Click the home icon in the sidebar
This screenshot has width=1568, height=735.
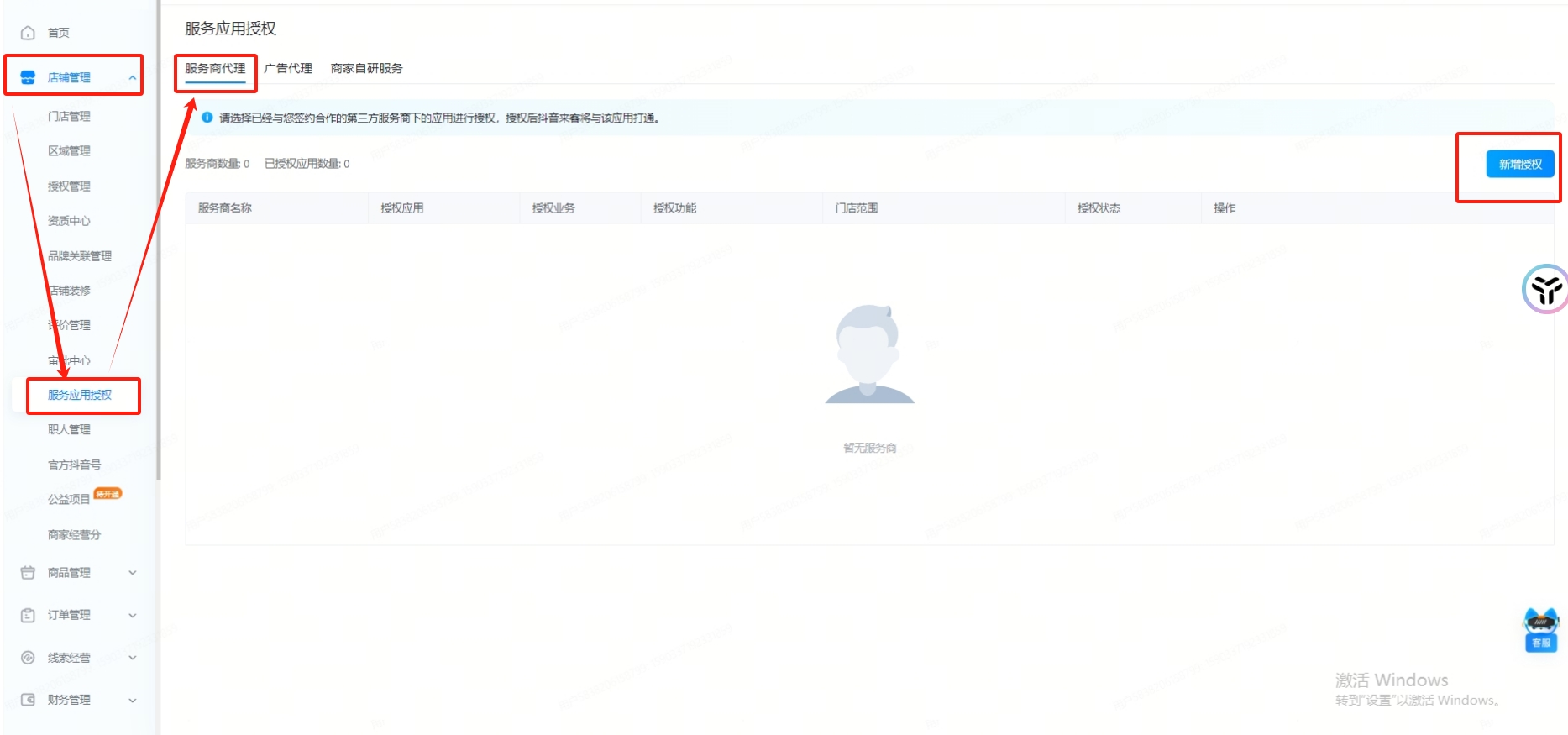pyautogui.click(x=28, y=33)
